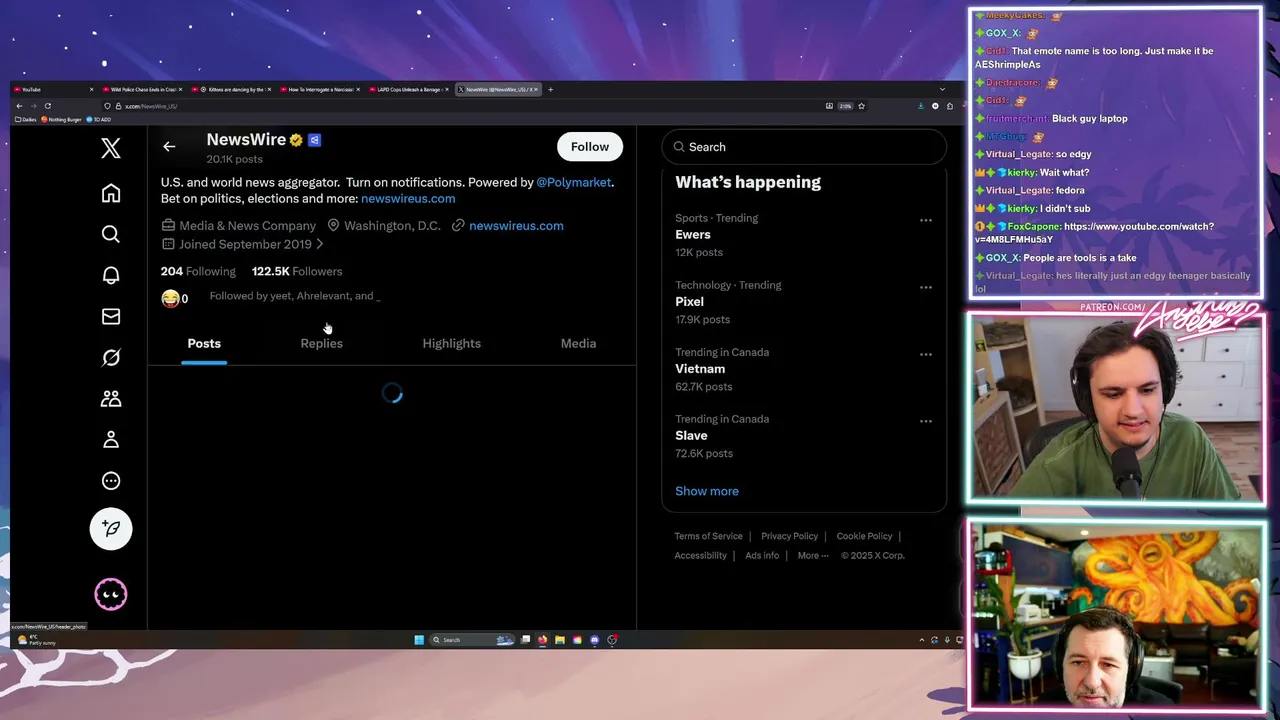This screenshot has height=720, width=1280.
Task: Switch to YouTube browser tab
Action: pos(54,89)
